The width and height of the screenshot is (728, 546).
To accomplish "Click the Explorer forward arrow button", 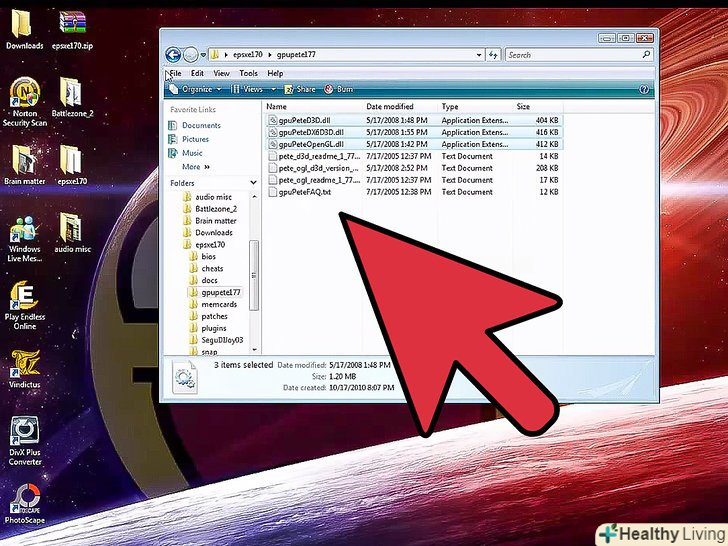I will pos(190,55).
